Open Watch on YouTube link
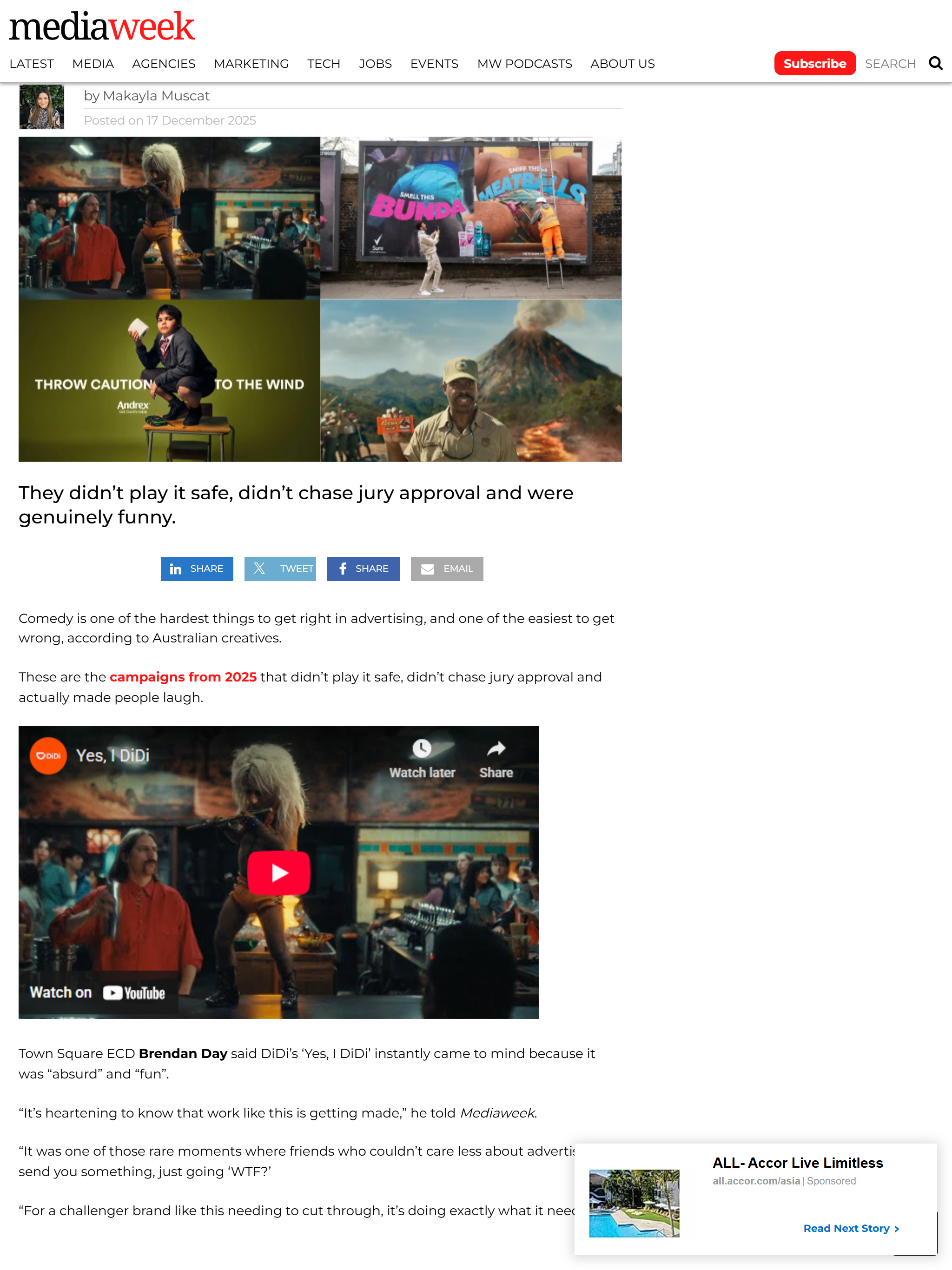952x1270 pixels. pyautogui.click(x=98, y=992)
